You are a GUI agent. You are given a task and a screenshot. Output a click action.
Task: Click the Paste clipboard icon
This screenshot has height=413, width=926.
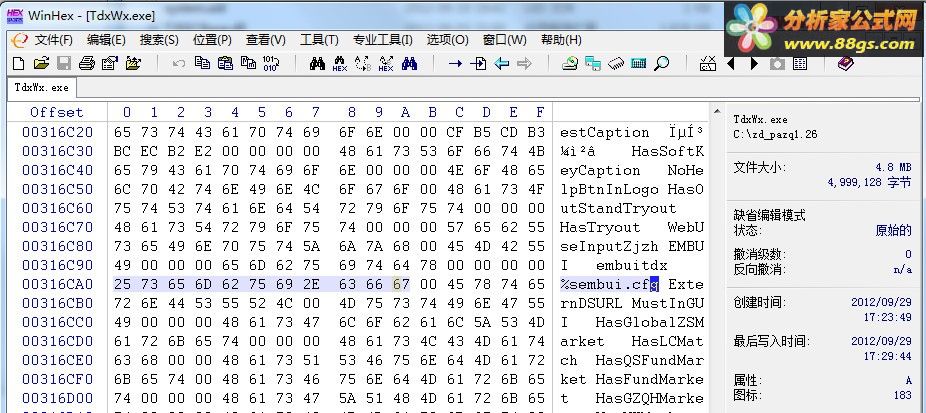[226, 63]
